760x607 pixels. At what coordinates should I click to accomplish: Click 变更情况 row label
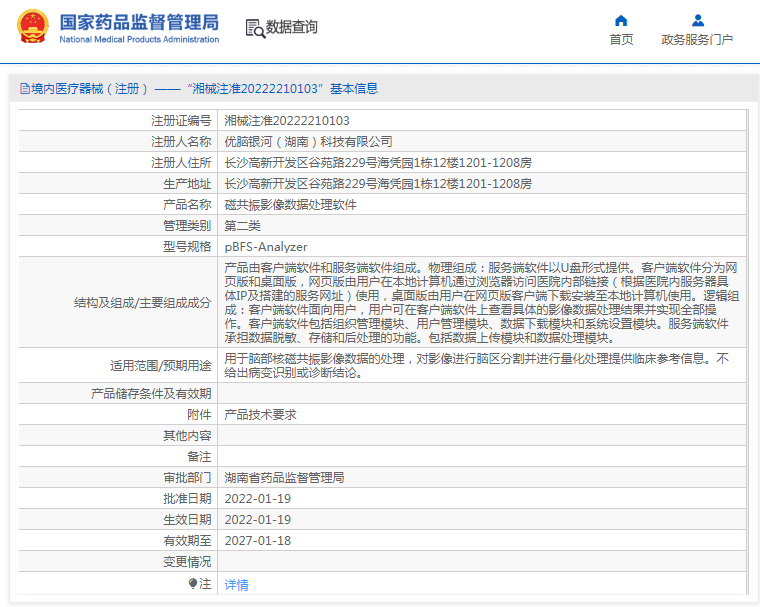point(187,562)
